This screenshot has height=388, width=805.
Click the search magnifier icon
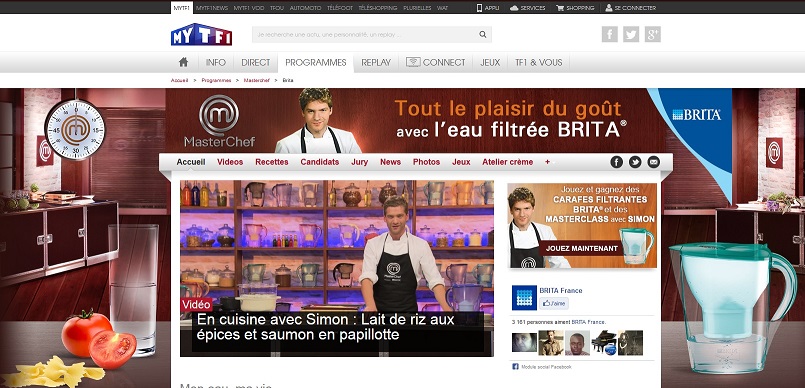[483, 34]
